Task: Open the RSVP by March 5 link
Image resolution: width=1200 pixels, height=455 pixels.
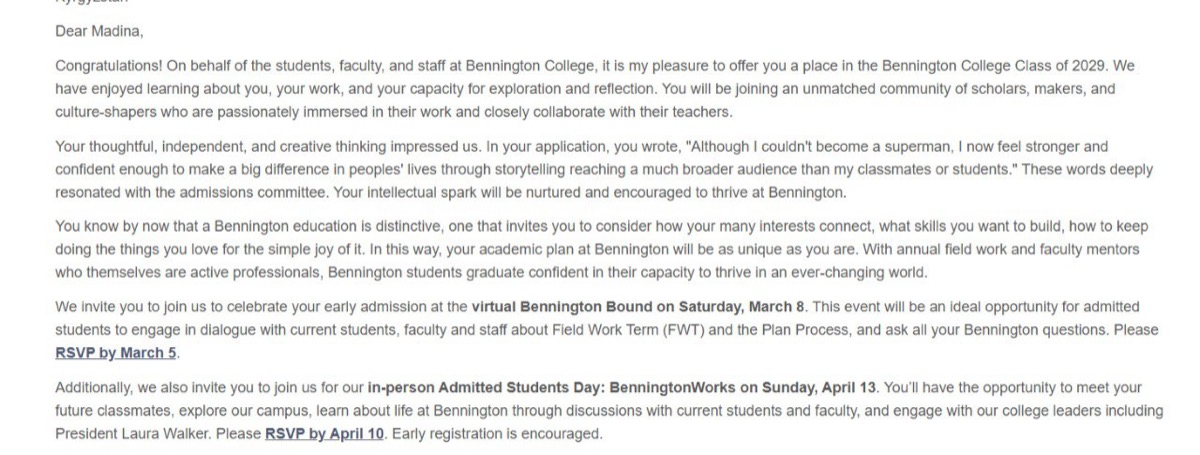Action: [x=117, y=353]
